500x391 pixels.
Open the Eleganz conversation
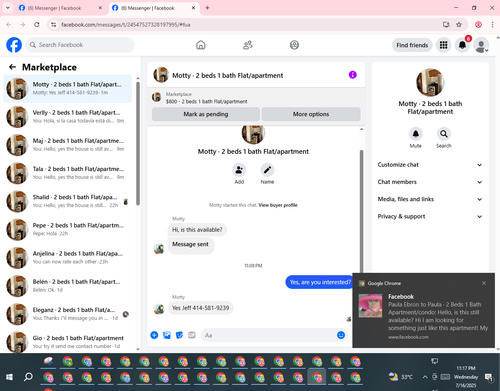coord(68,314)
